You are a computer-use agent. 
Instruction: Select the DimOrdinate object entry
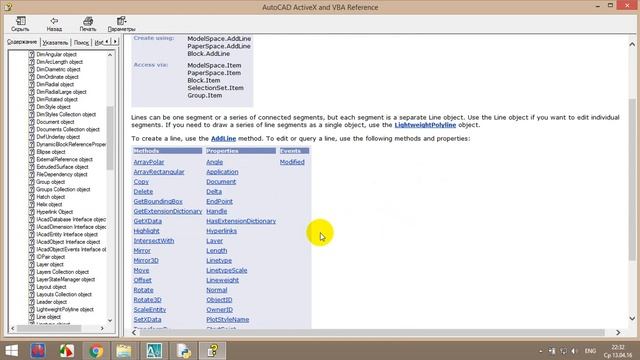[x=57, y=77]
